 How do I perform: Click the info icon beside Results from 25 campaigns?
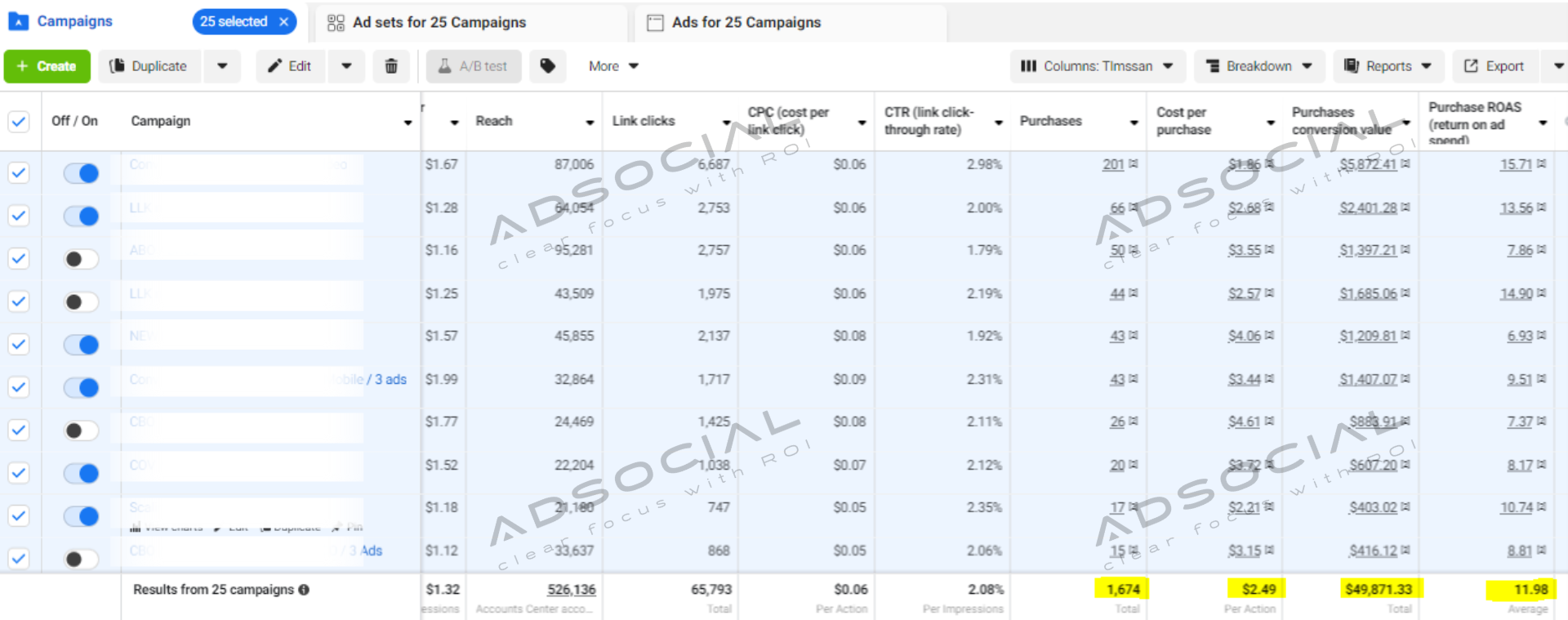pos(304,590)
